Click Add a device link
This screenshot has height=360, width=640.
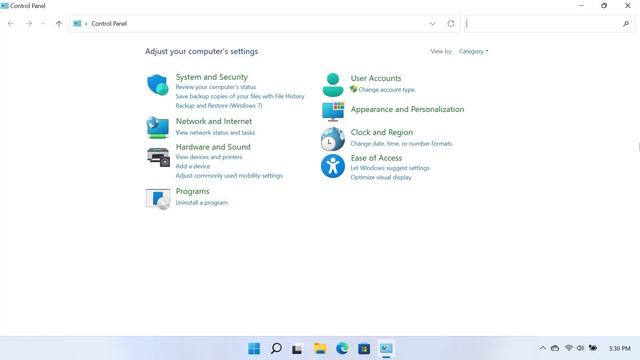(x=193, y=167)
